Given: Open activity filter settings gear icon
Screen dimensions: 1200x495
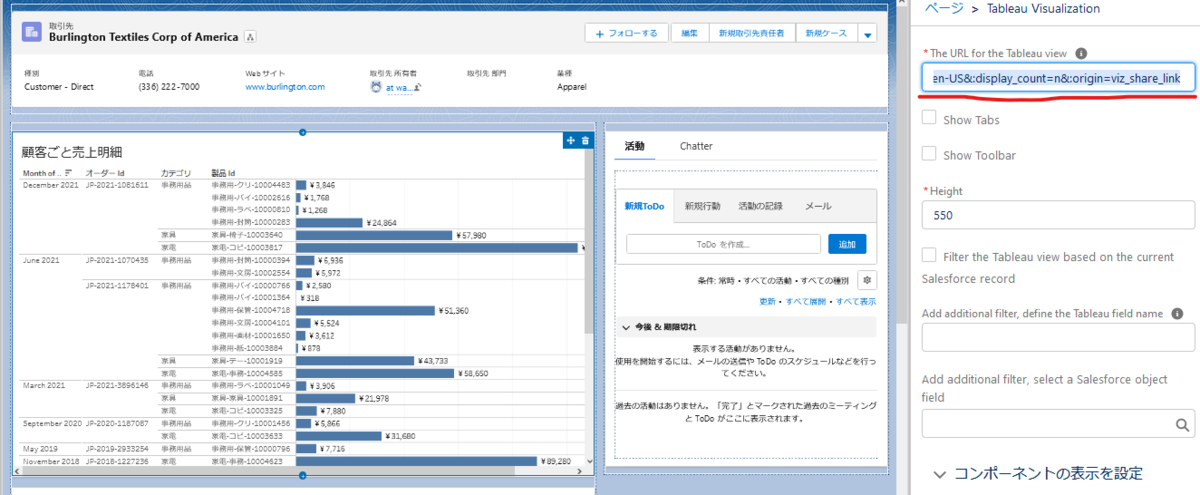Looking at the screenshot, I should (x=867, y=281).
